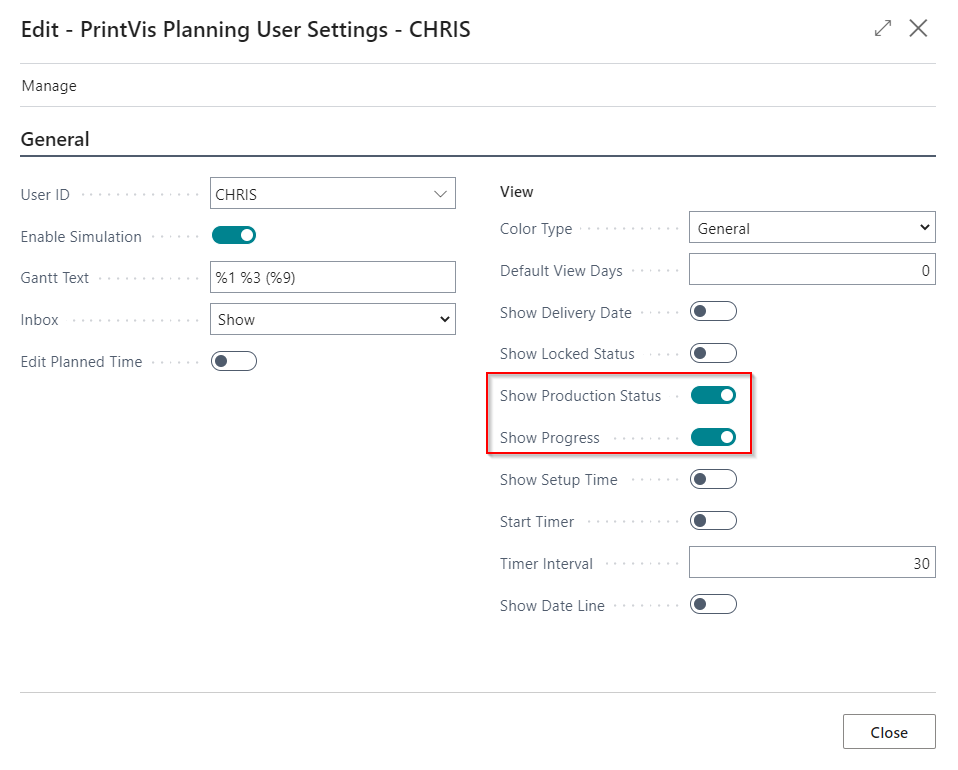Click the Show Locked Status label
This screenshot has height=770, width=958.
567,354
